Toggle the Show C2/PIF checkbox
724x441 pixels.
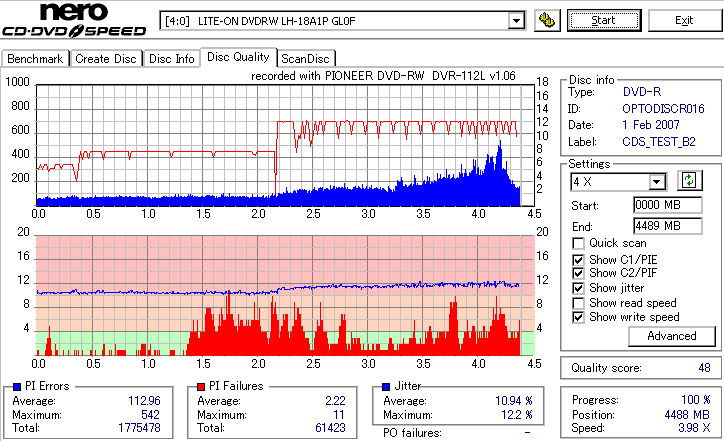coord(578,273)
